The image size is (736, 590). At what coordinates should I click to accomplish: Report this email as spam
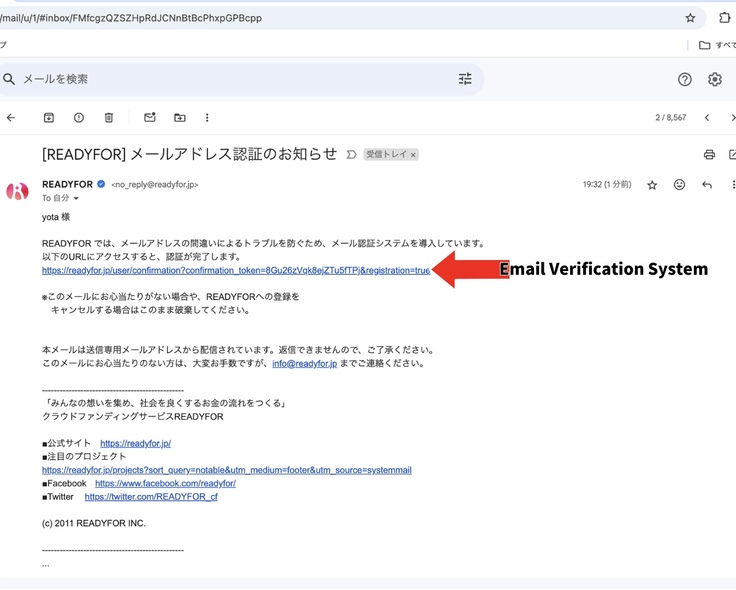click(x=79, y=118)
